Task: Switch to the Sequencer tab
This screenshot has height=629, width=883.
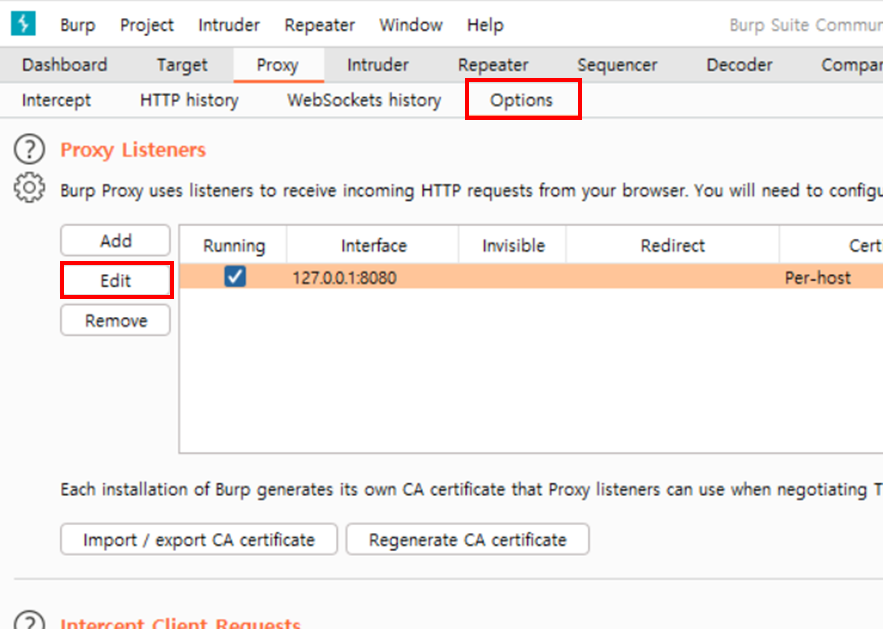Action: (x=617, y=65)
